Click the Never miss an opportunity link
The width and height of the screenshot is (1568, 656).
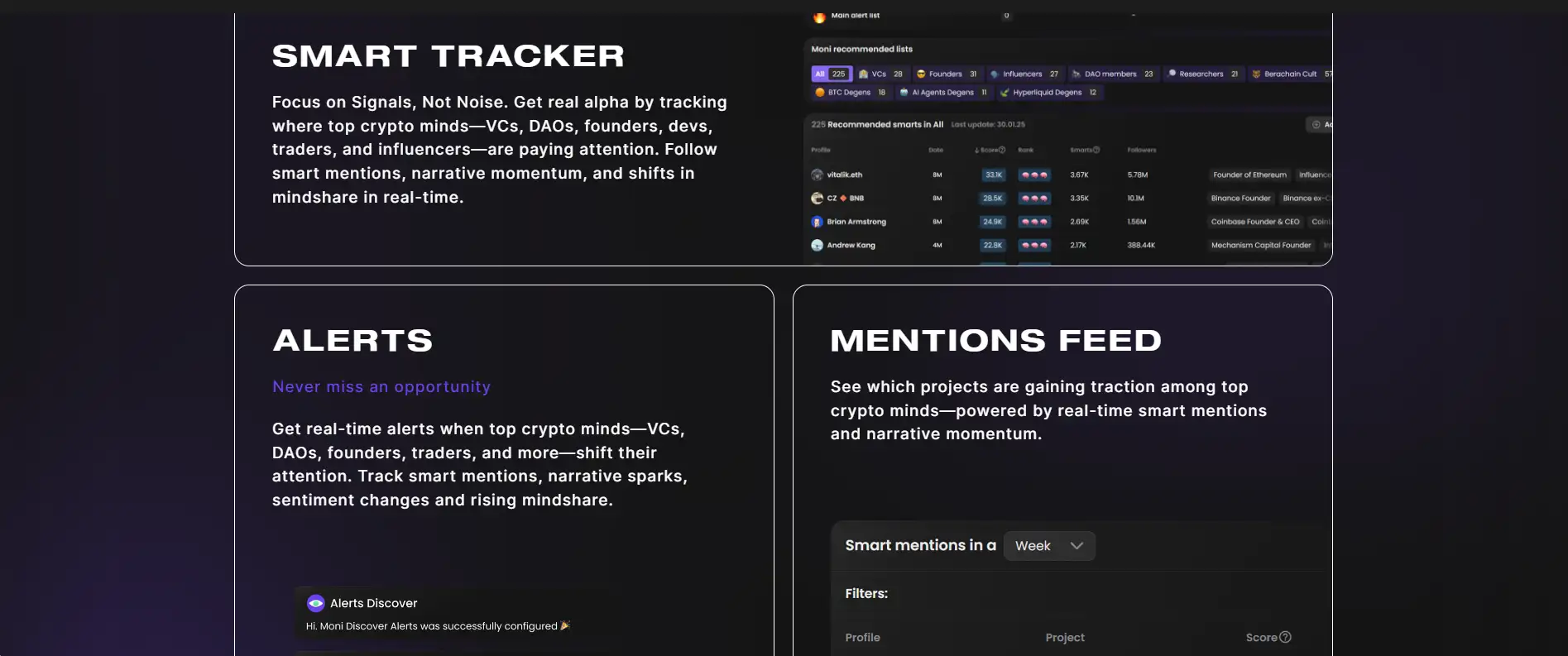point(381,386)
